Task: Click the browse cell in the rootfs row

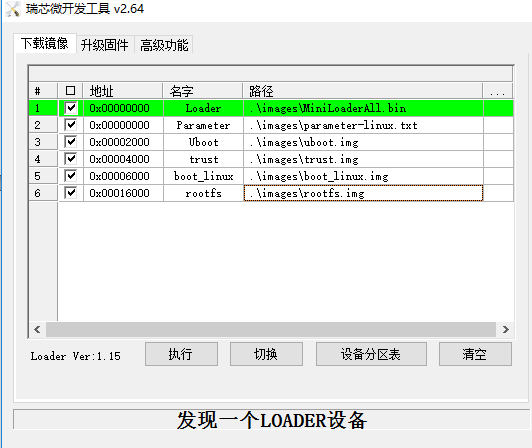Action: pos(498,193)
